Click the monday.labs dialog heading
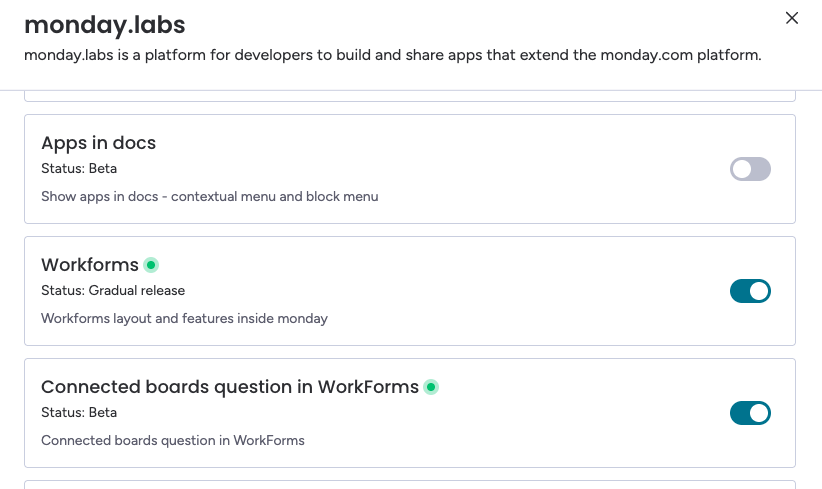Viewport: 822px width, 489px height. click(x=104, y=24)
